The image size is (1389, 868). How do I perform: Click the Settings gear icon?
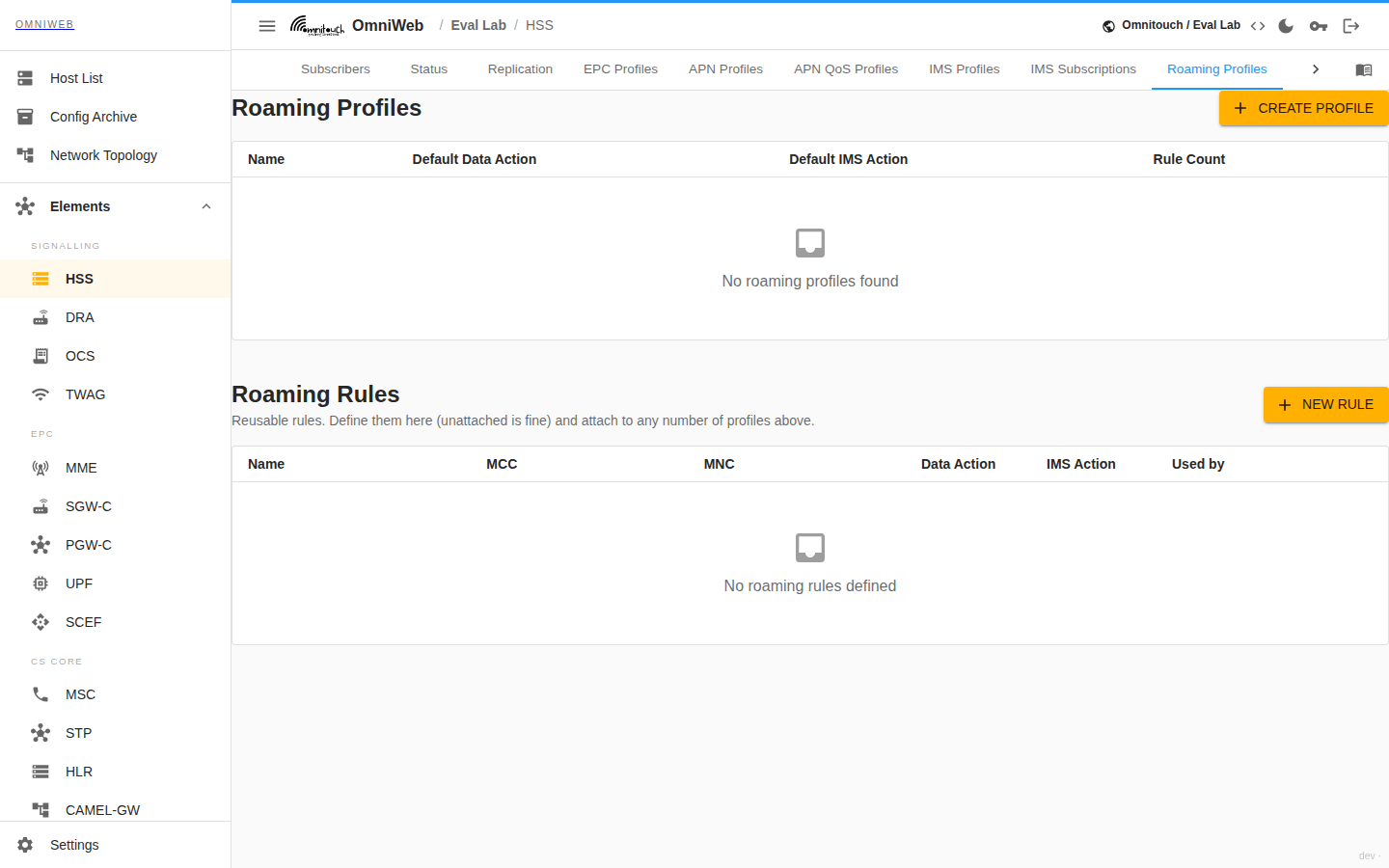(25, 845)
